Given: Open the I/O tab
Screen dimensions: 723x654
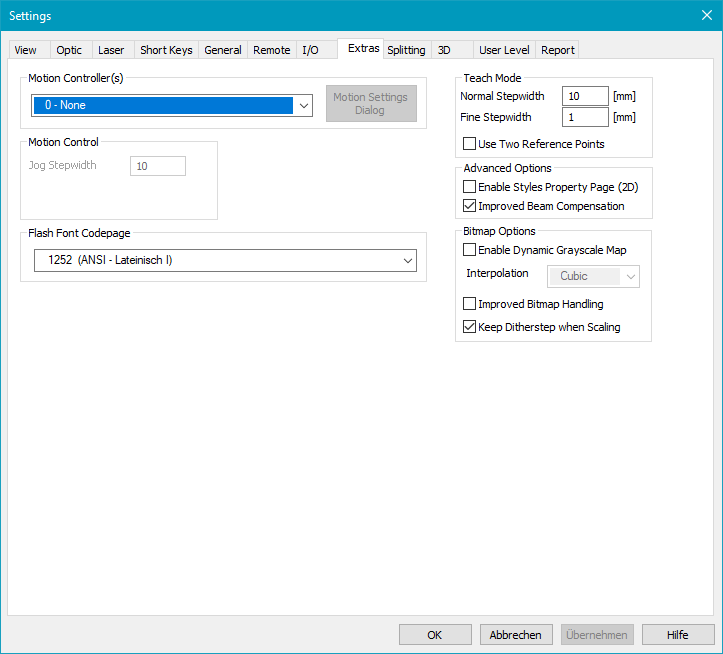Looking at the screenshot, I should point(310,50).
